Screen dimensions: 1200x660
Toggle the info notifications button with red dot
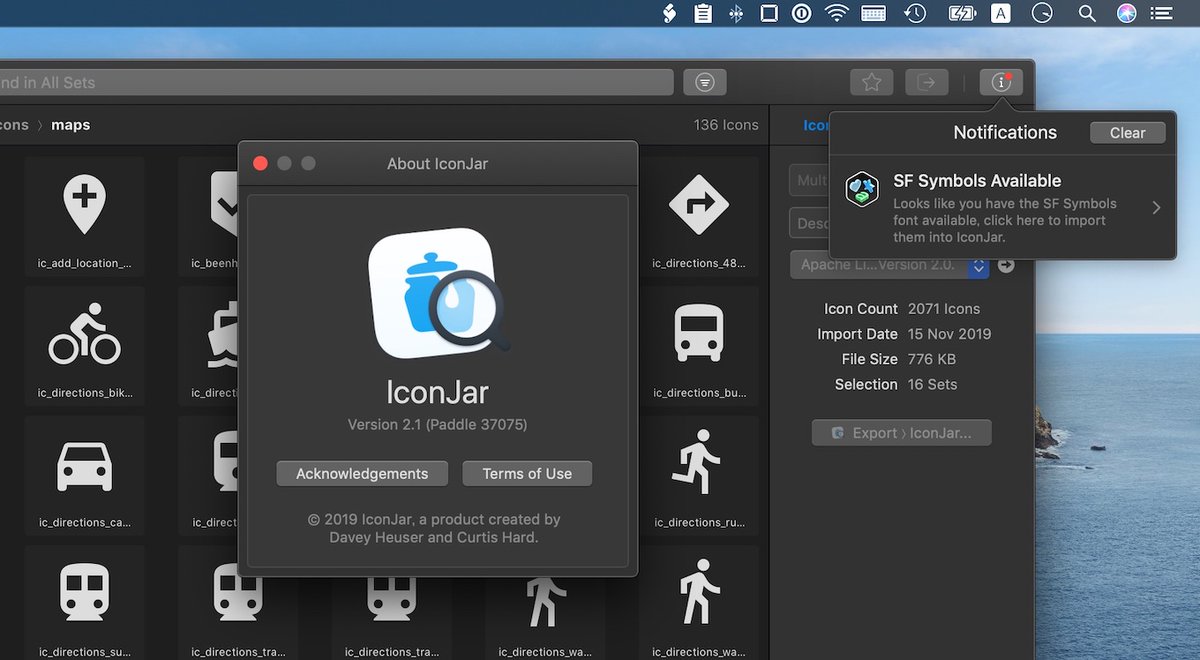point(1001,82)
